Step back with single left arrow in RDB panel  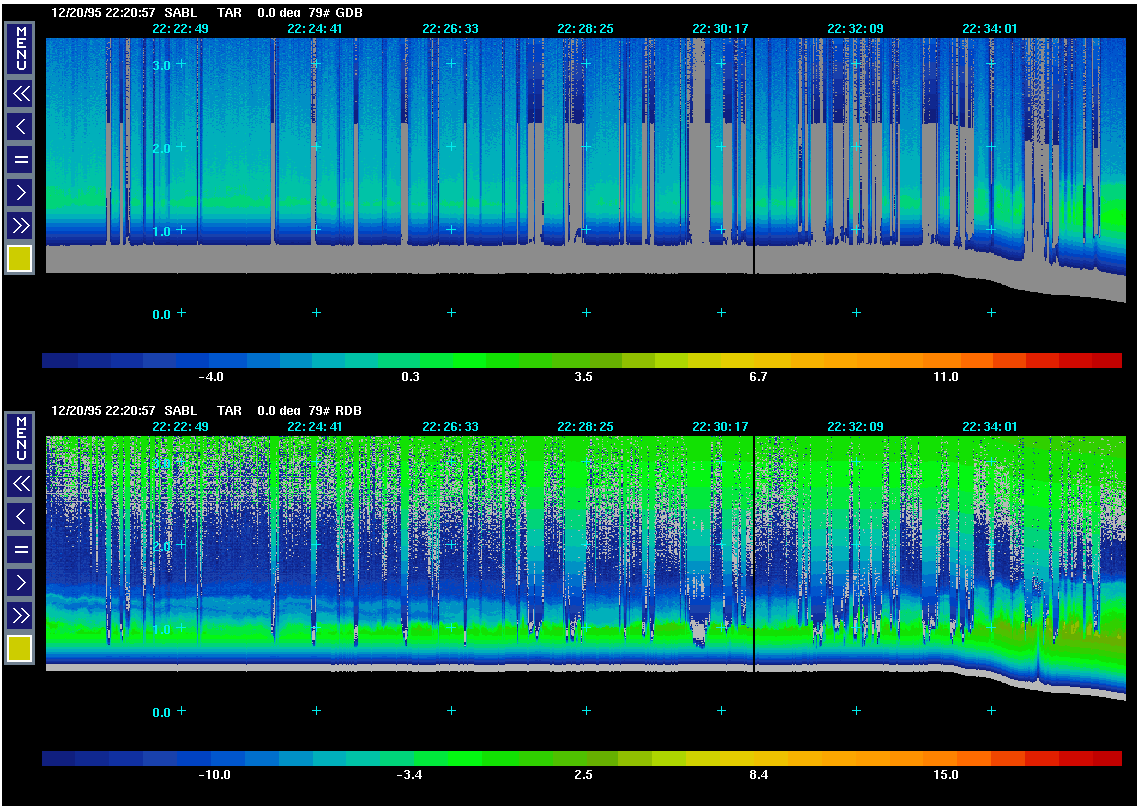(x=20, y=516)
